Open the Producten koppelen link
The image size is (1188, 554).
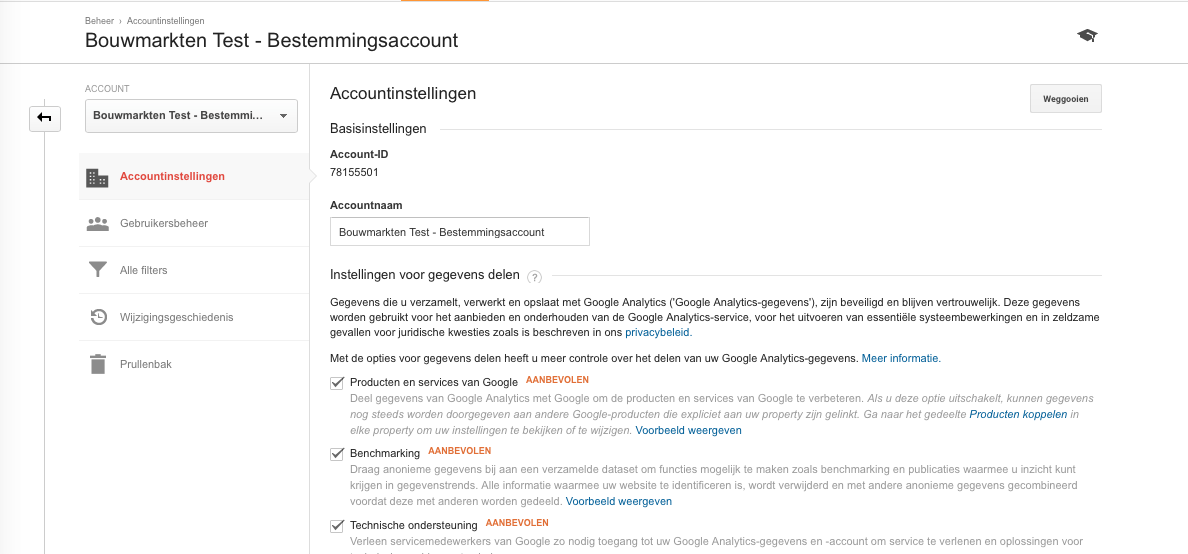pos(1018,415)
